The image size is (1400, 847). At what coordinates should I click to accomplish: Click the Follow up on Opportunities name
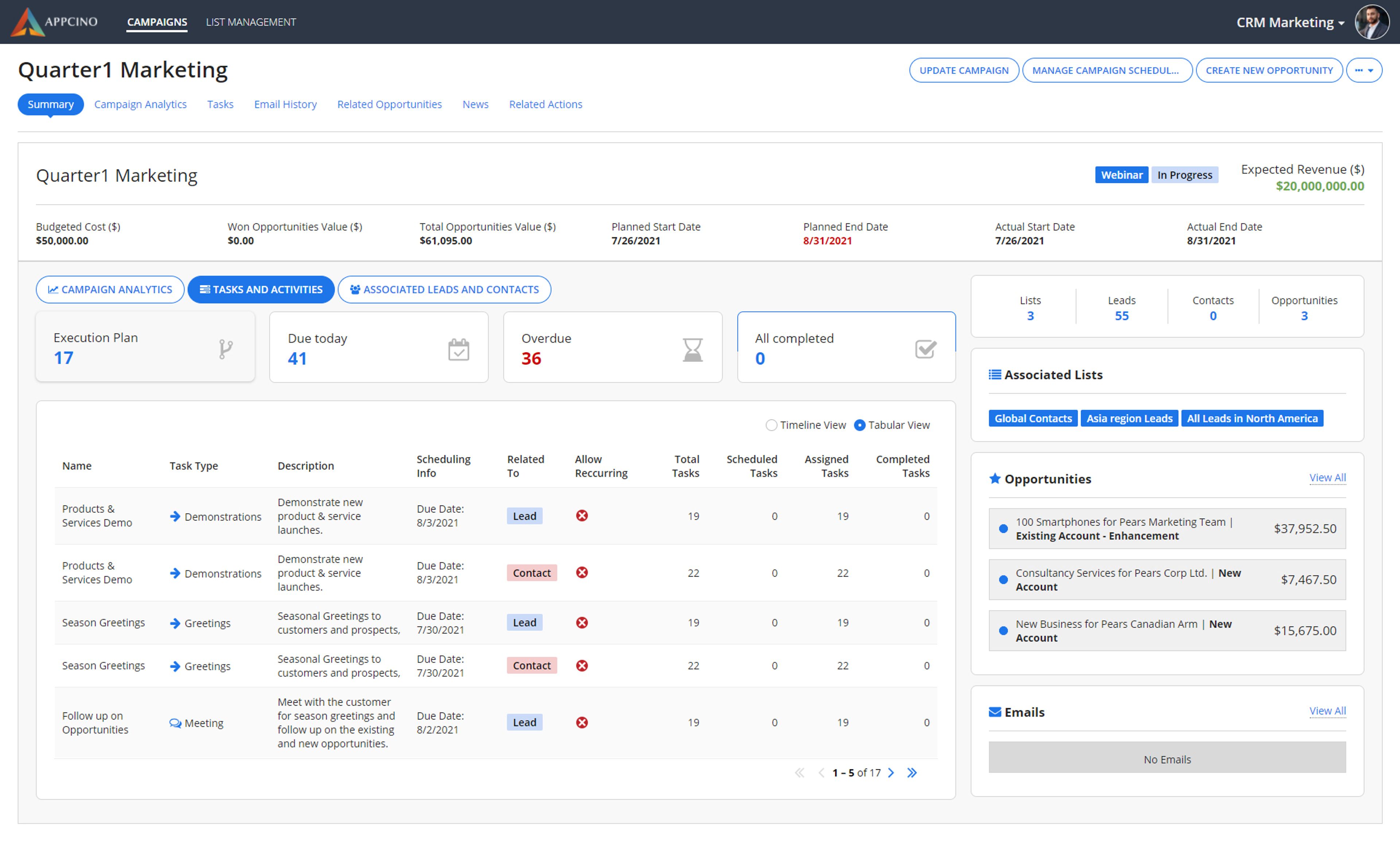95,723
